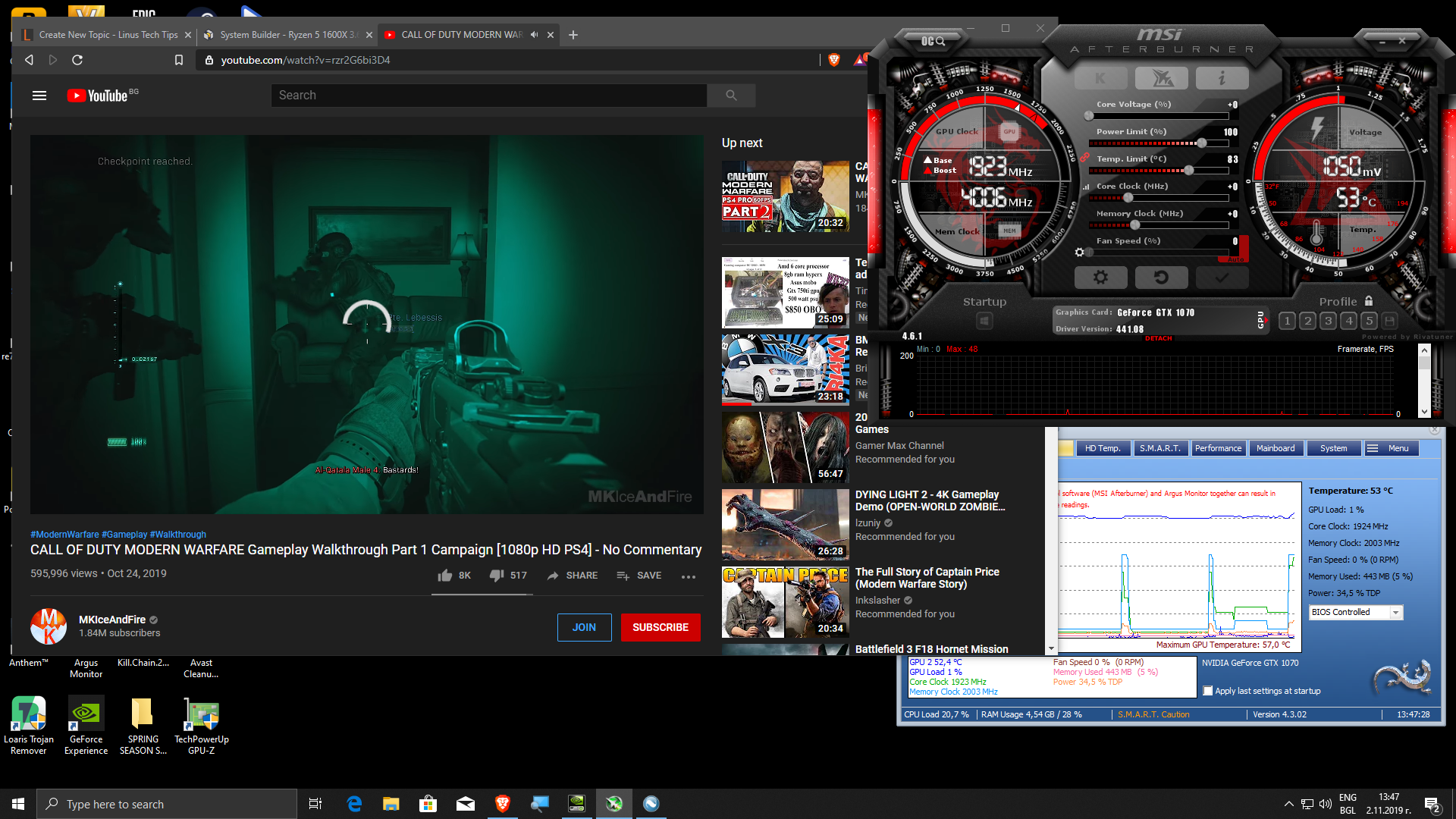Image resolution: width=1456 pixels, height=819 pixels.
Task: Open more actions three-dot menu
Action: (x=689, y=576)
